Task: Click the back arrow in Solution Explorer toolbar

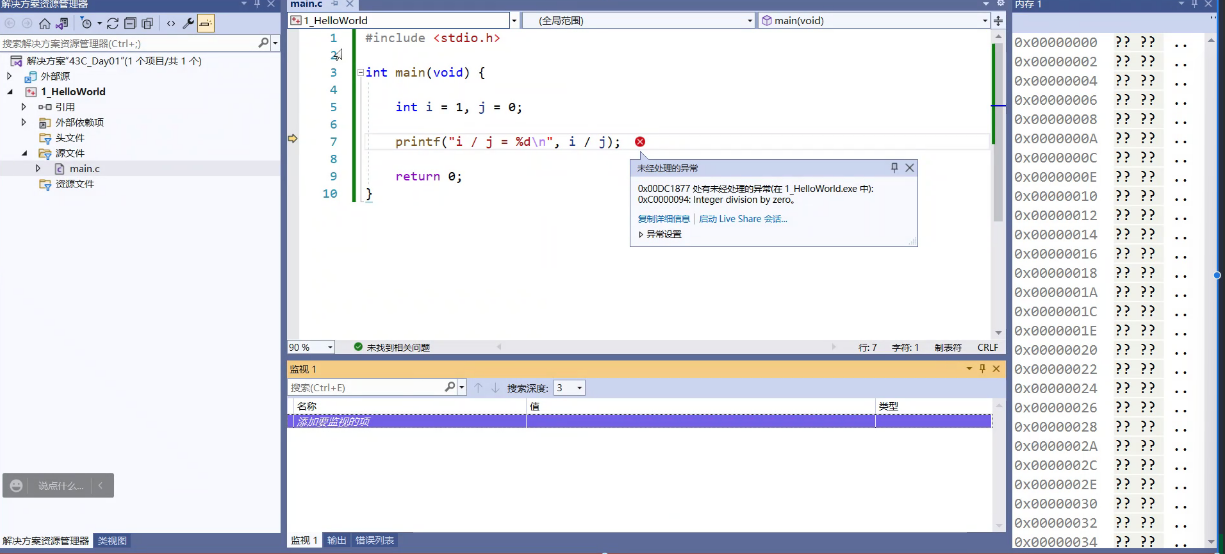Action: pos(10,23)
